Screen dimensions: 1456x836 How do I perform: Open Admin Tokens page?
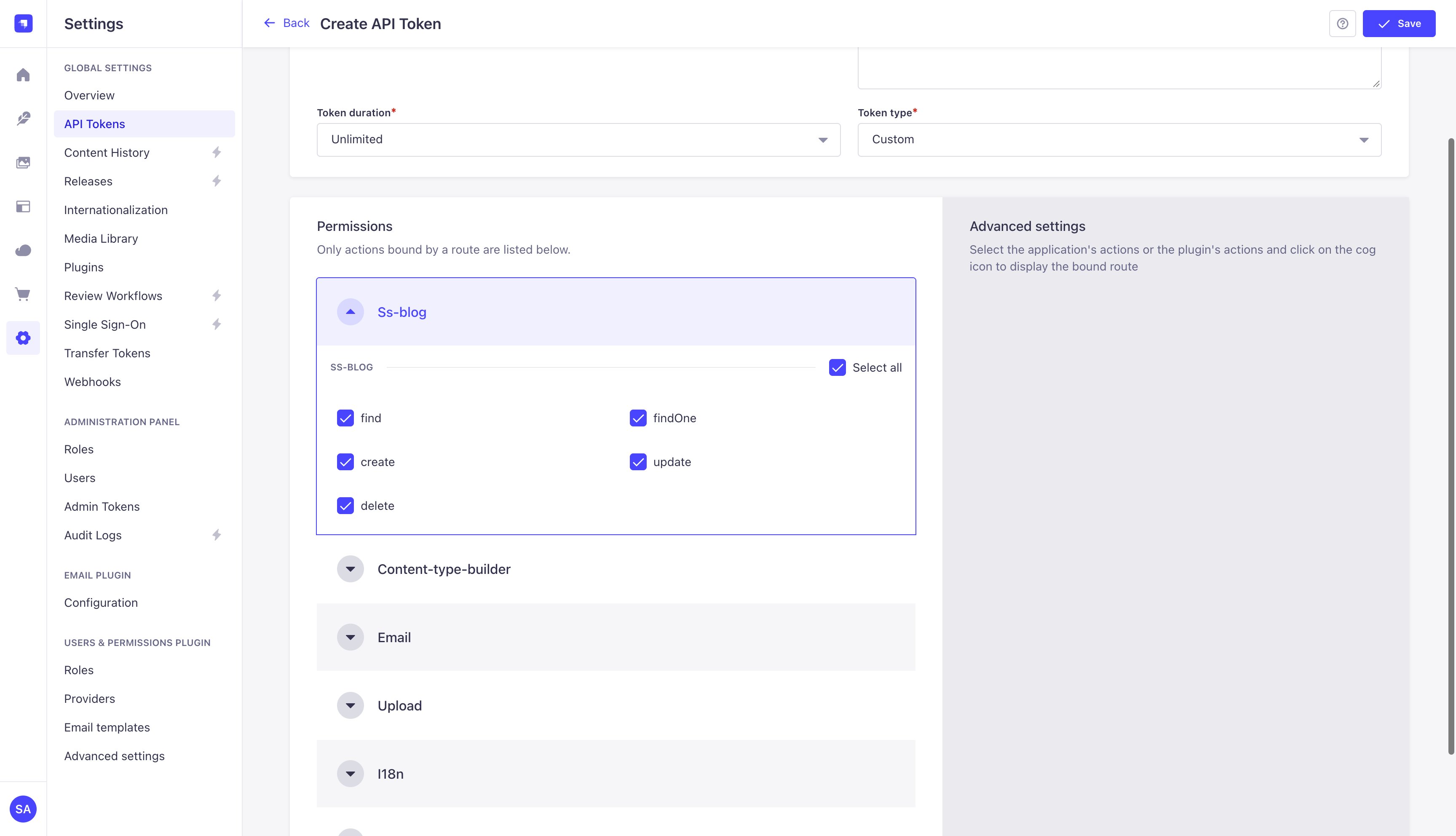[102, 506]
